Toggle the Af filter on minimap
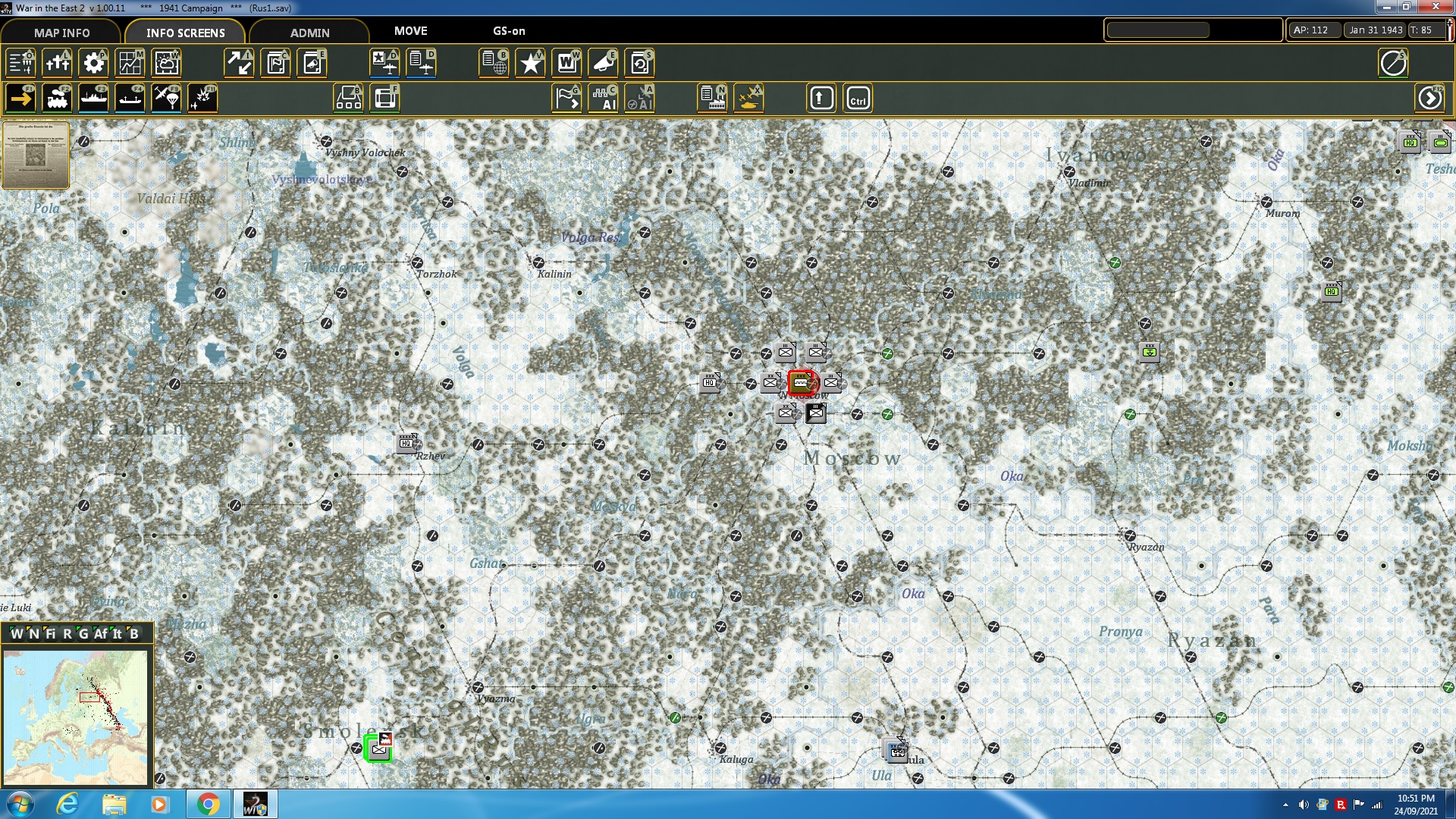The width and height of the screenshot is (1456, 819). click(101, 634)
